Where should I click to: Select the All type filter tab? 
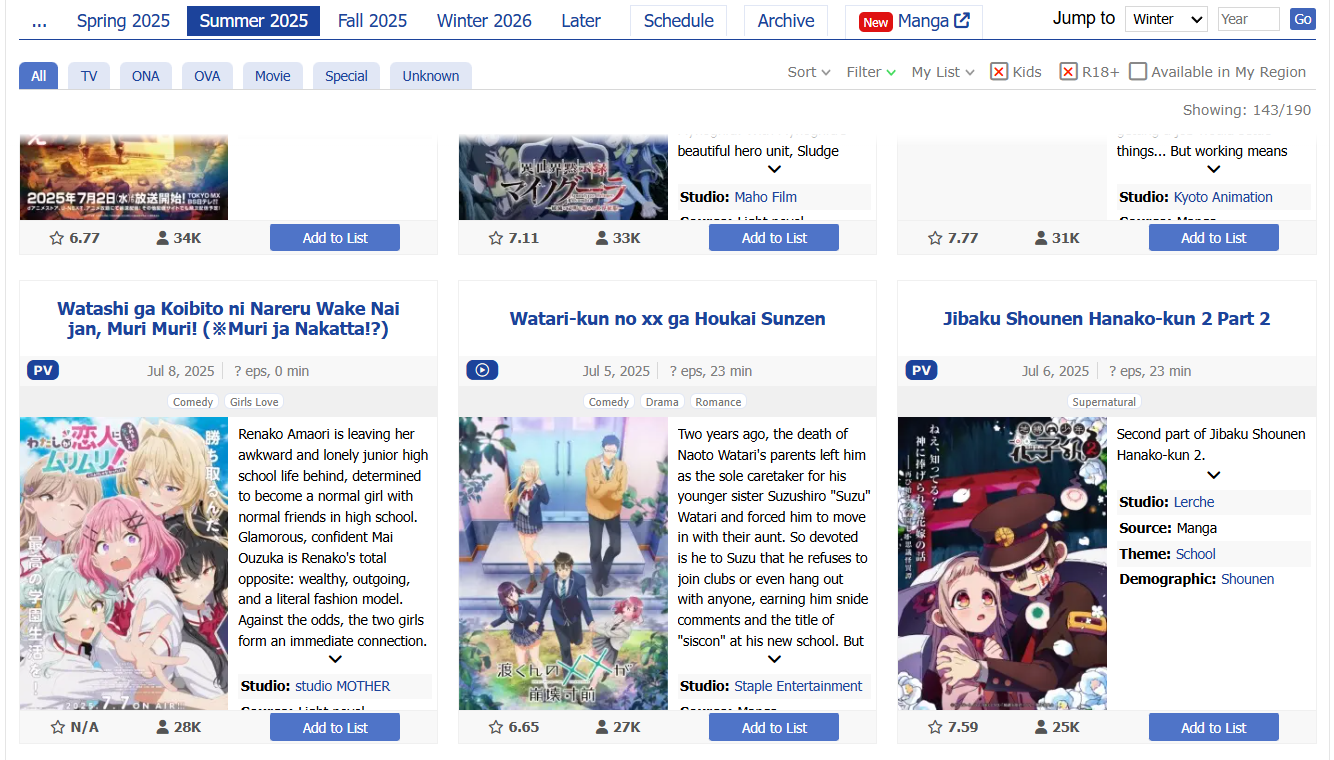[38, 76]
